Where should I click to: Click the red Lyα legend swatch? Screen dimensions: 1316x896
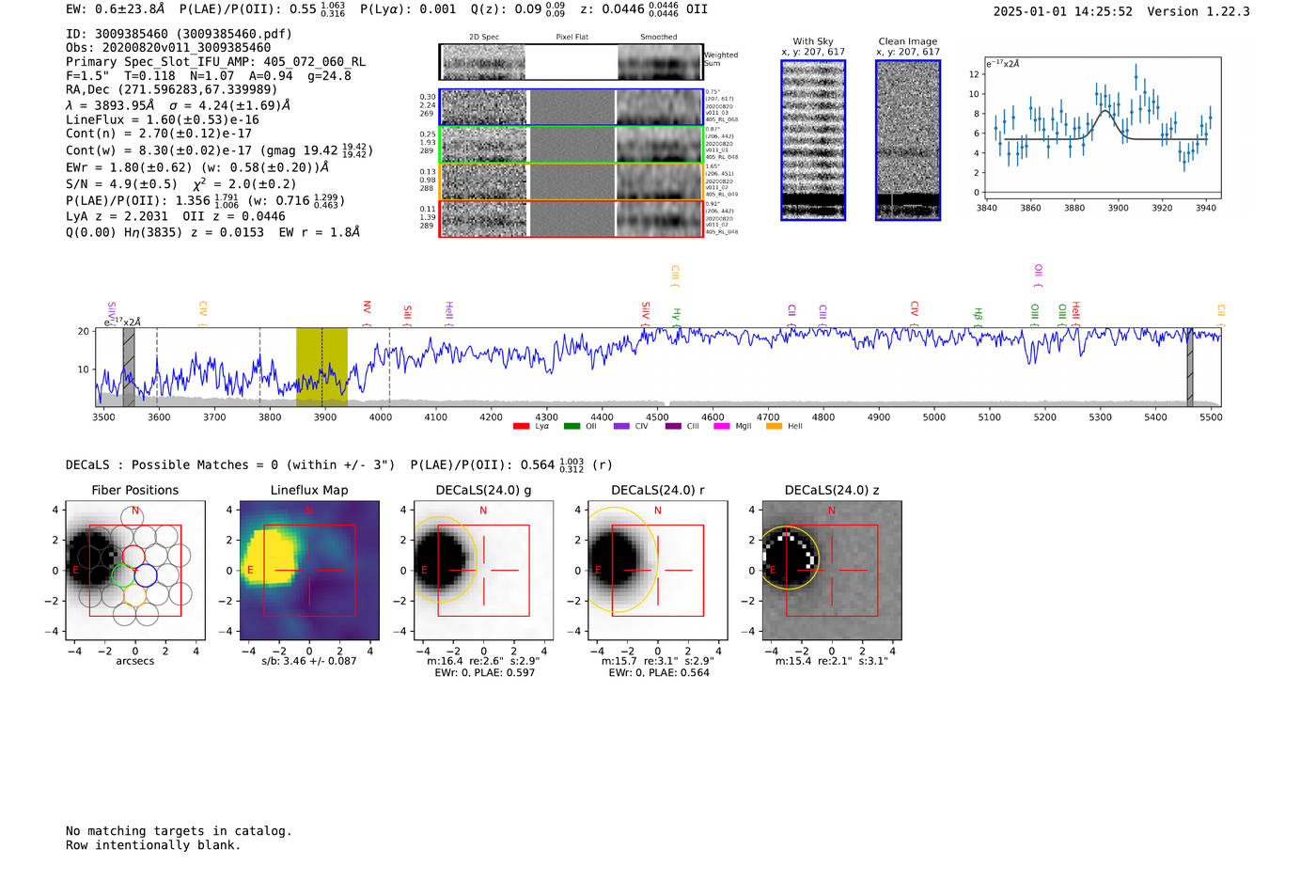[x=521, y=427]
